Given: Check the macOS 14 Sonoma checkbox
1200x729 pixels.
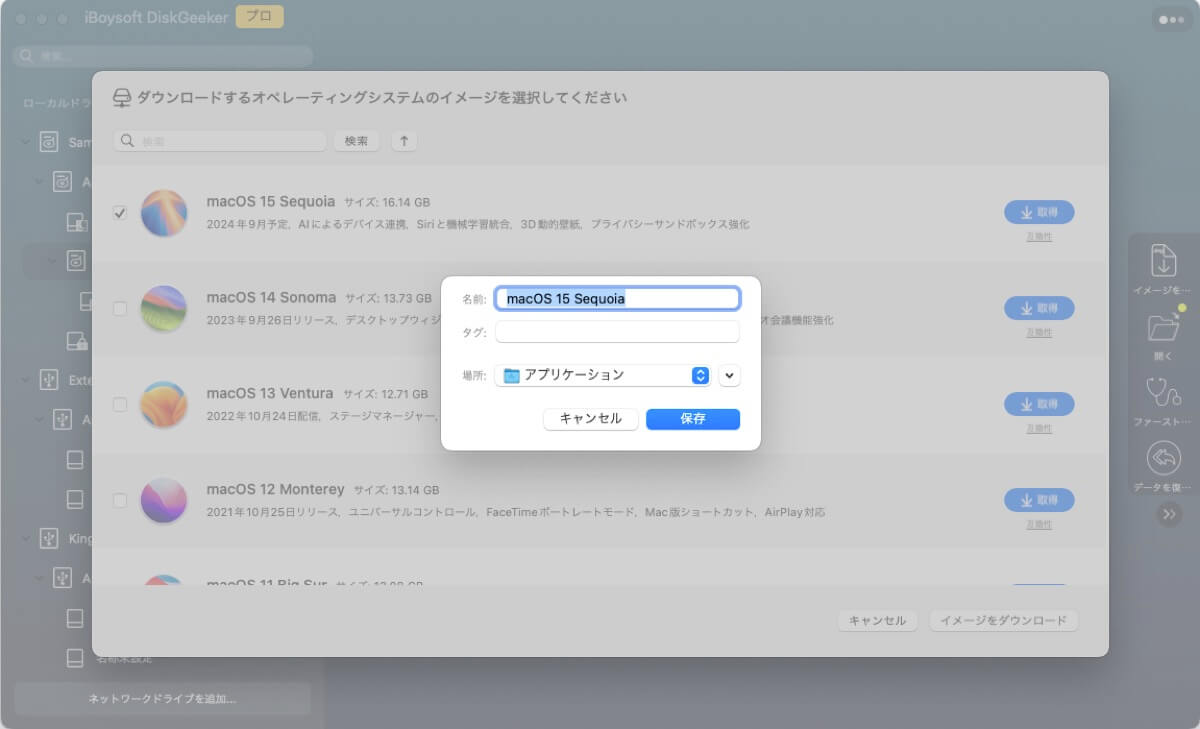Looking at the screenshot, I should click(120, 309).
